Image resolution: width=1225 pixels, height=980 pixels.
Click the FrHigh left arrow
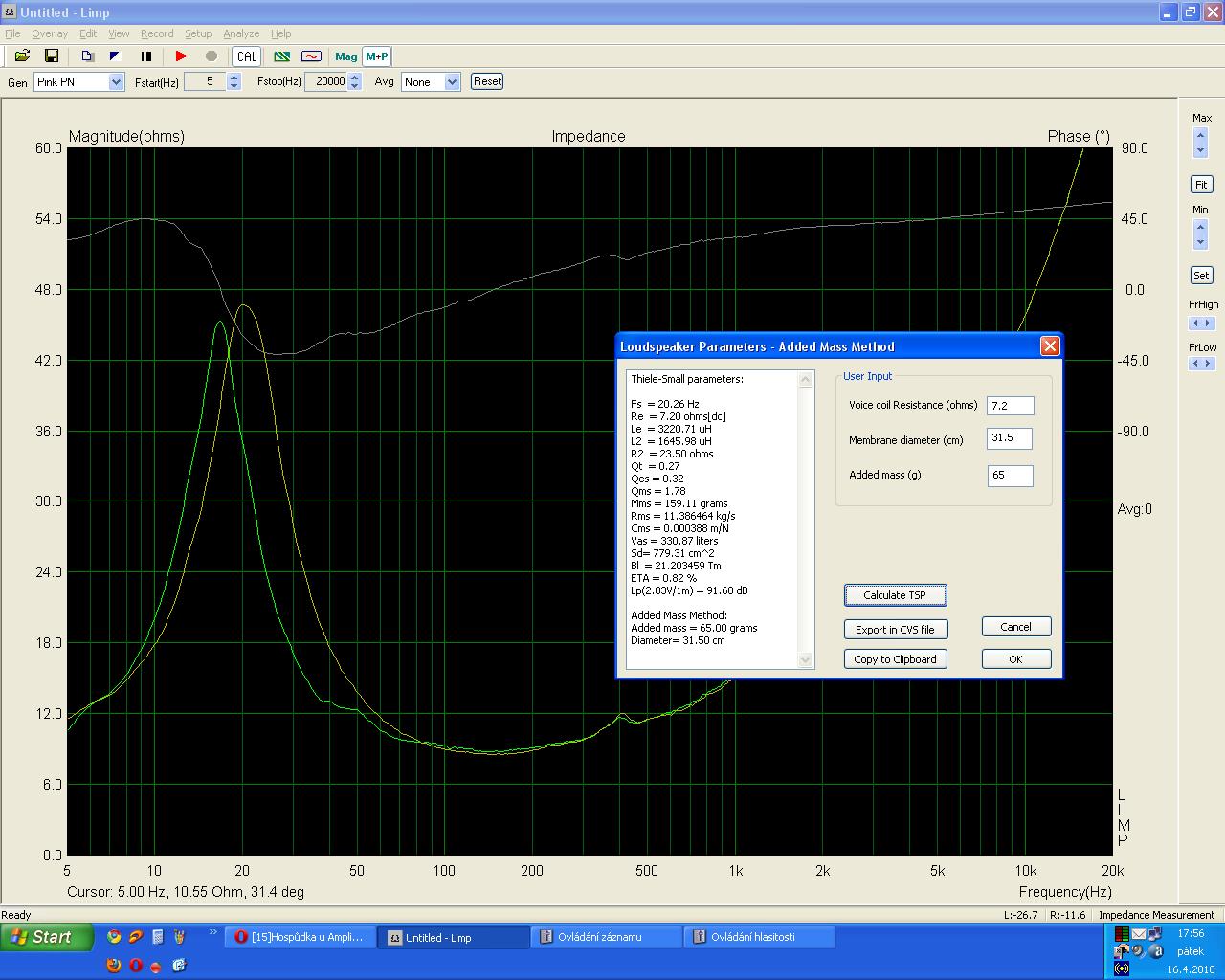1195,323
